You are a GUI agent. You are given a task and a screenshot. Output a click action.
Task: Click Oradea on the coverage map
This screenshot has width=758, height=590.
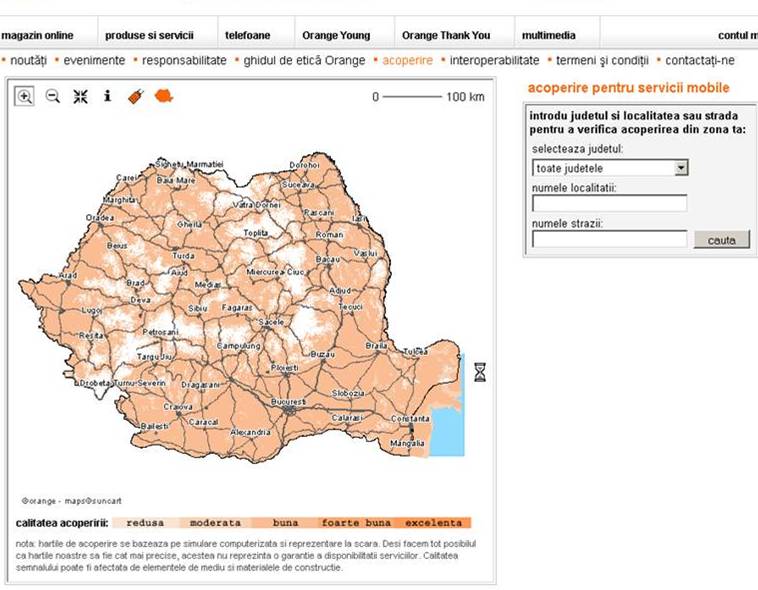[100, 218]
